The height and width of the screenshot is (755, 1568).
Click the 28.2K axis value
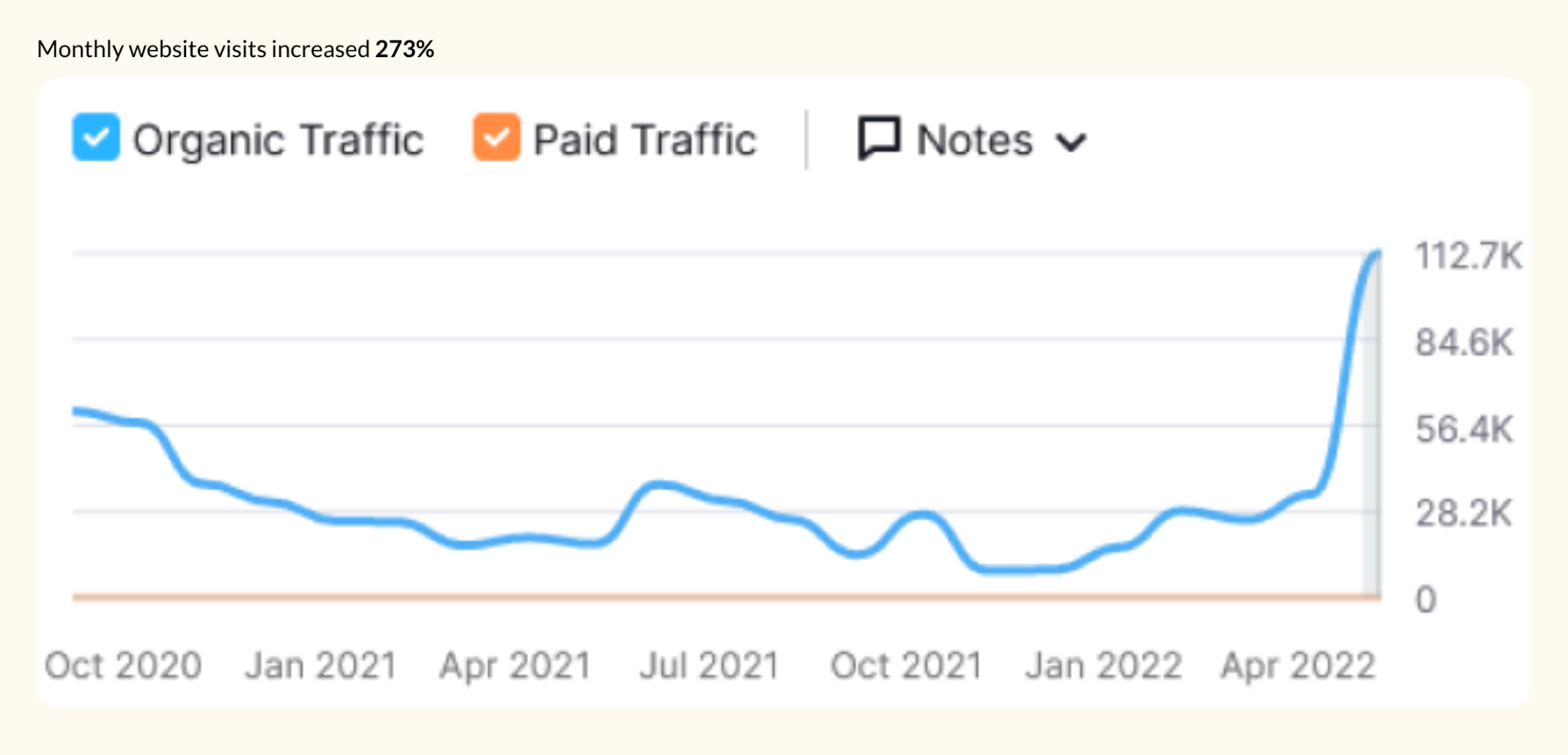(1463, 513)
